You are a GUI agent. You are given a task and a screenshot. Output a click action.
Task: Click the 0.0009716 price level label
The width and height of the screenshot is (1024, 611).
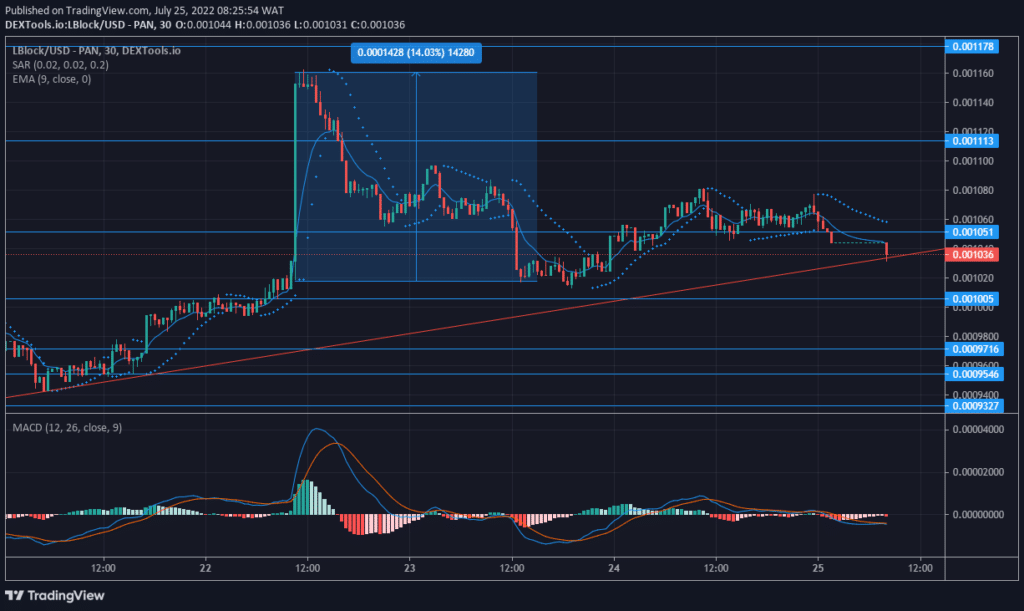pyautogui.click(x=974, y=349)
